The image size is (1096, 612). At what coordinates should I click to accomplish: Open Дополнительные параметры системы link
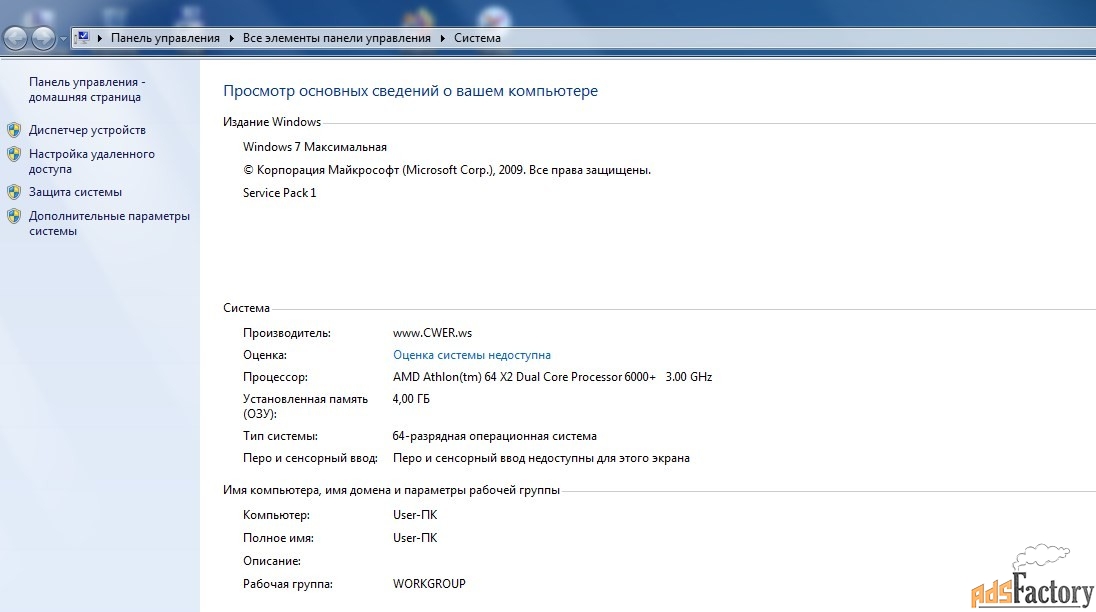click(x=109, y=224)
